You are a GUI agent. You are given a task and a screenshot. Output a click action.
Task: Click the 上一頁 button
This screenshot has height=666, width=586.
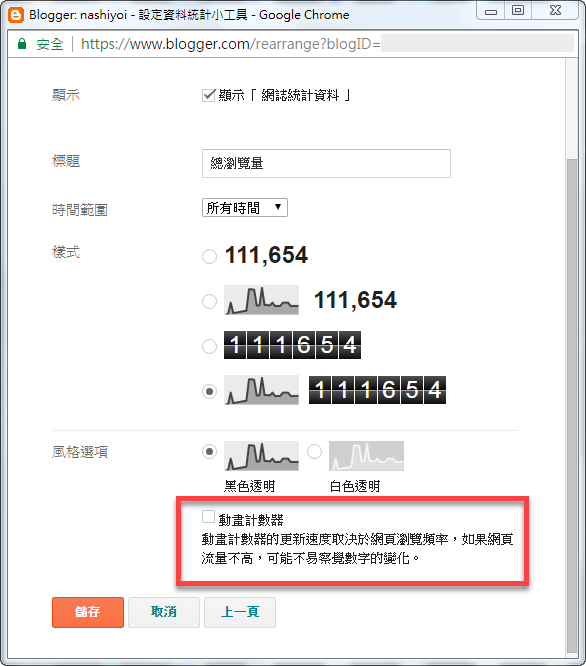coord(240,612)
